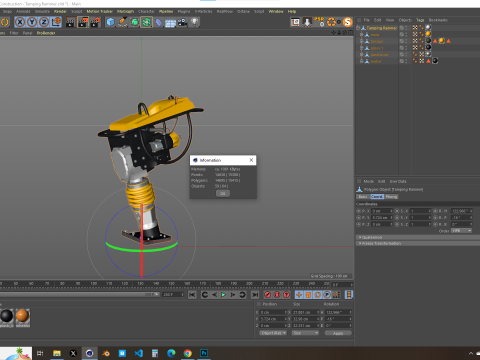Render to Picture Viewer icon
This screenshot has height=360, width=480.
pos(83,22)
